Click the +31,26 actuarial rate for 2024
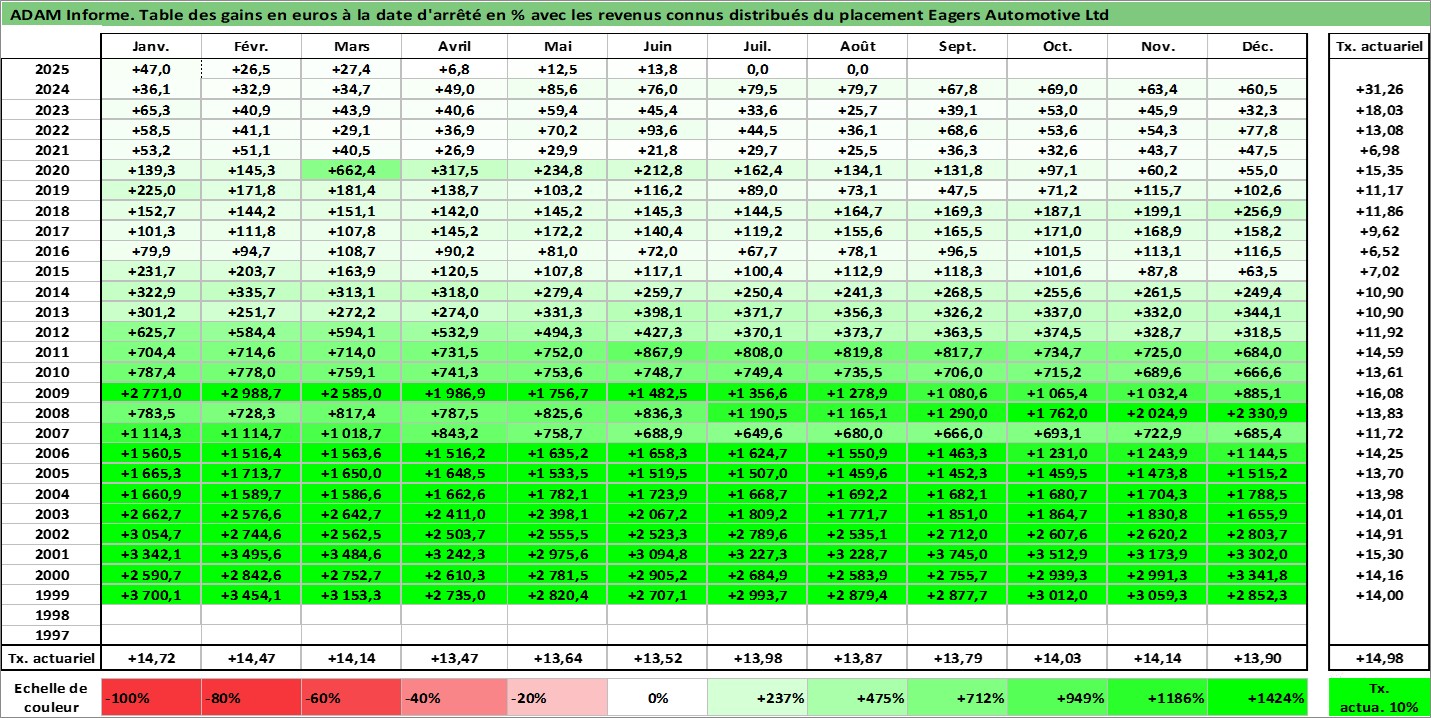1431x718 pixels. 1377,89
